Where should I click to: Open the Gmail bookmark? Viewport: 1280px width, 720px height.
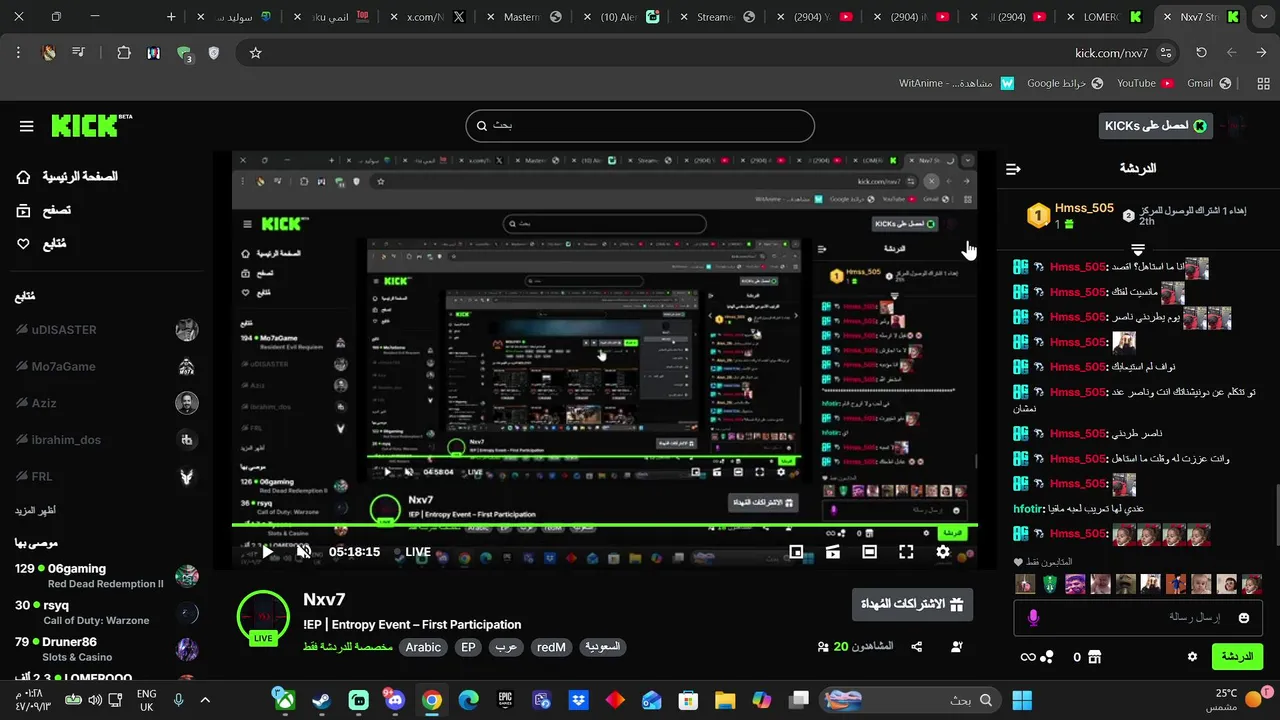1208,83
